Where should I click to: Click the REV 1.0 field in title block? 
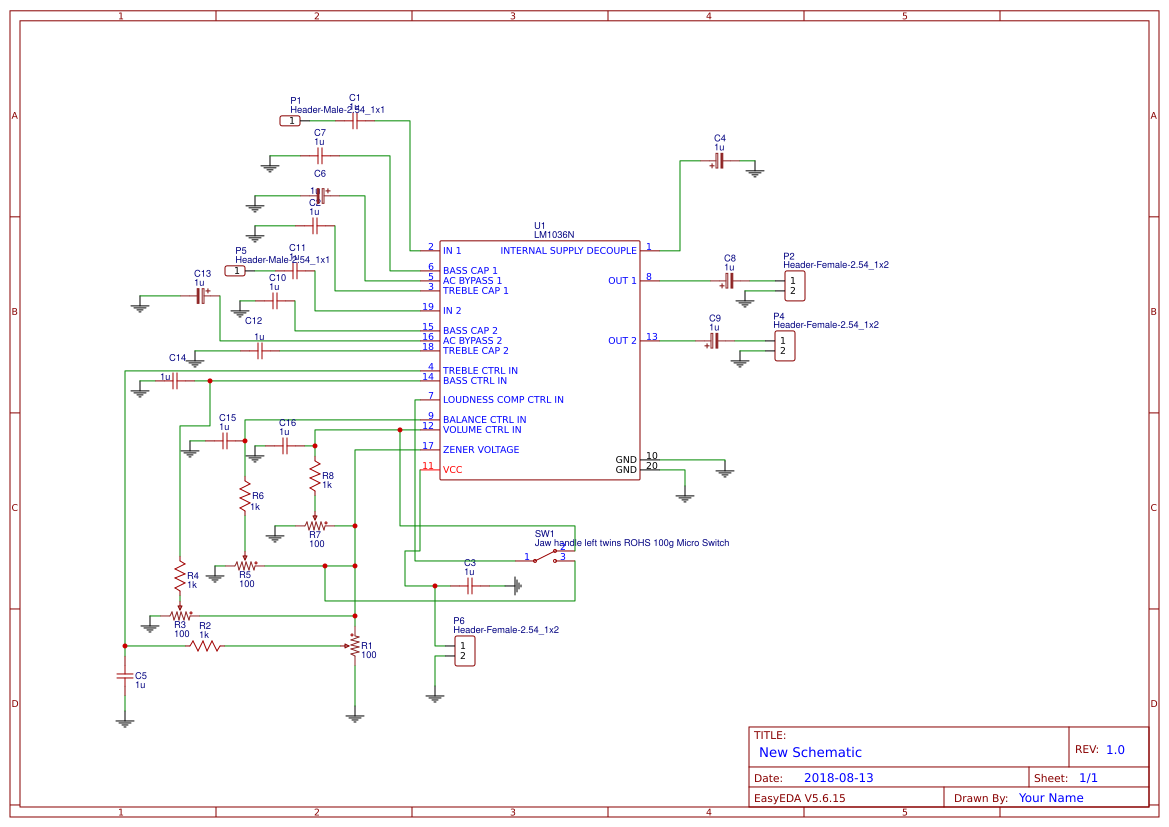click(x=1114, y=748)
